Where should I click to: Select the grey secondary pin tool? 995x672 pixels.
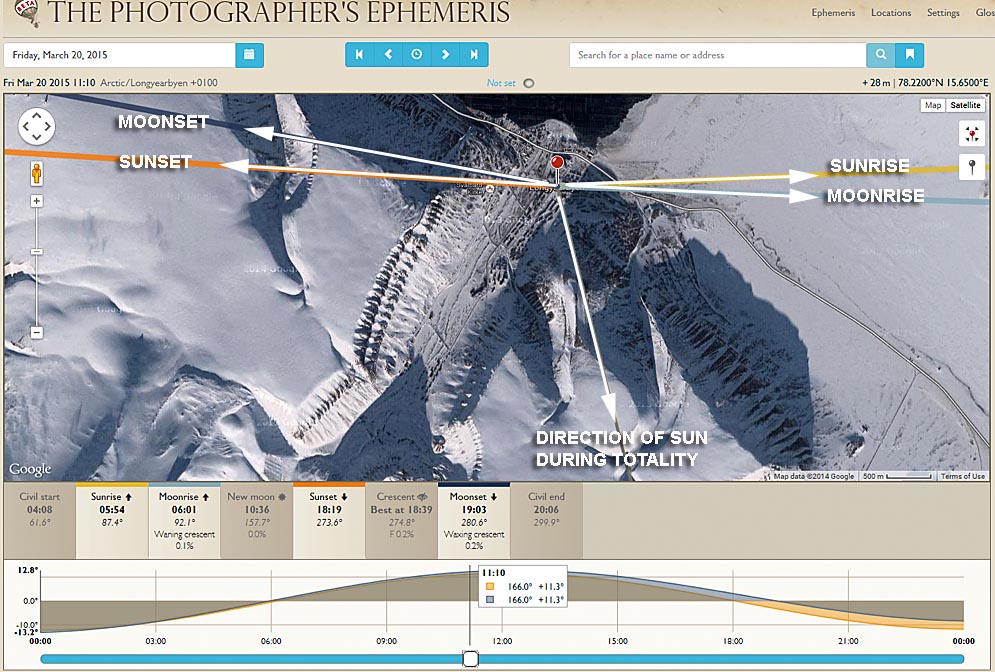pyautogui.click(x=971, y=167)
